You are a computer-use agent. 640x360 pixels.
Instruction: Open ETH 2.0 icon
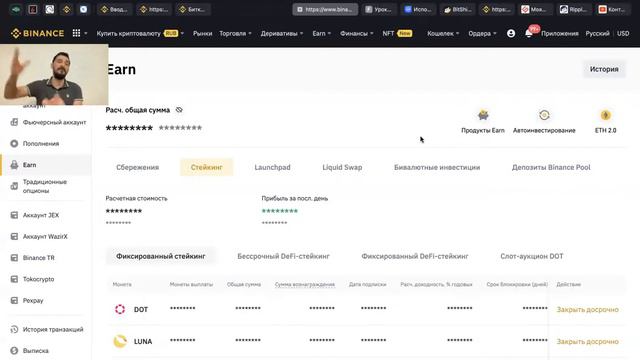605,115
